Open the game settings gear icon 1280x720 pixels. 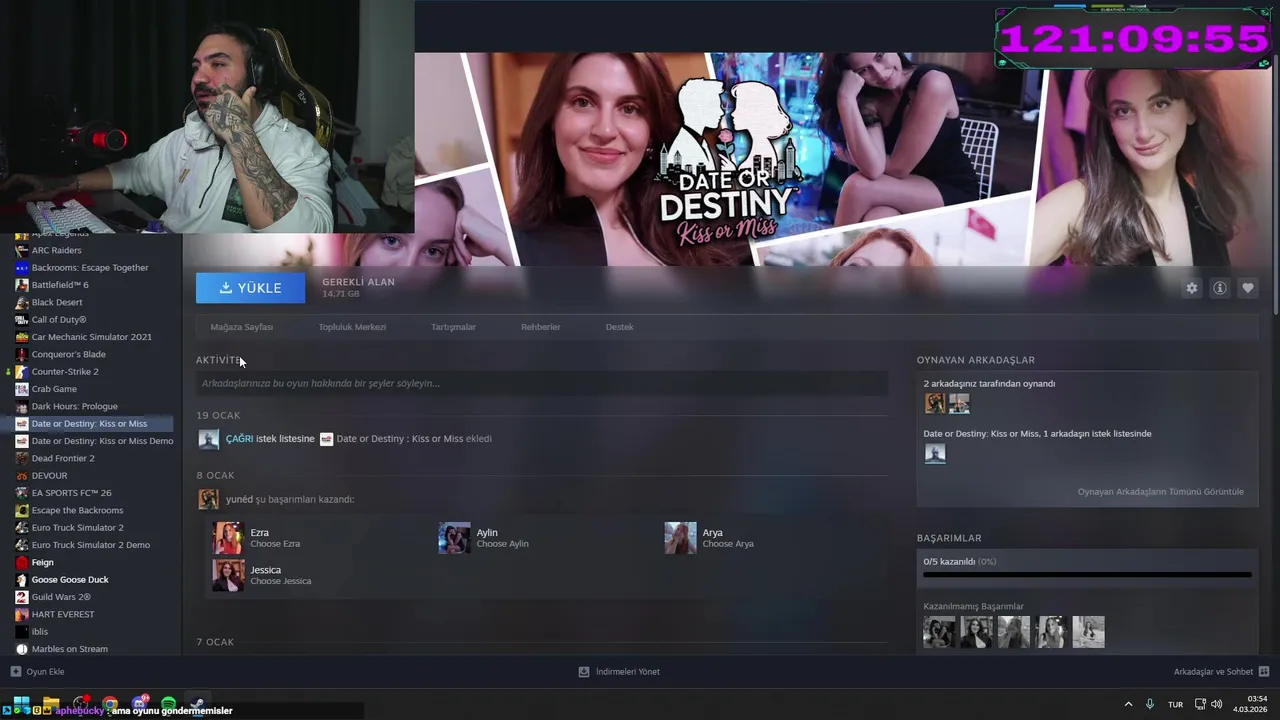pos(1191,288)
